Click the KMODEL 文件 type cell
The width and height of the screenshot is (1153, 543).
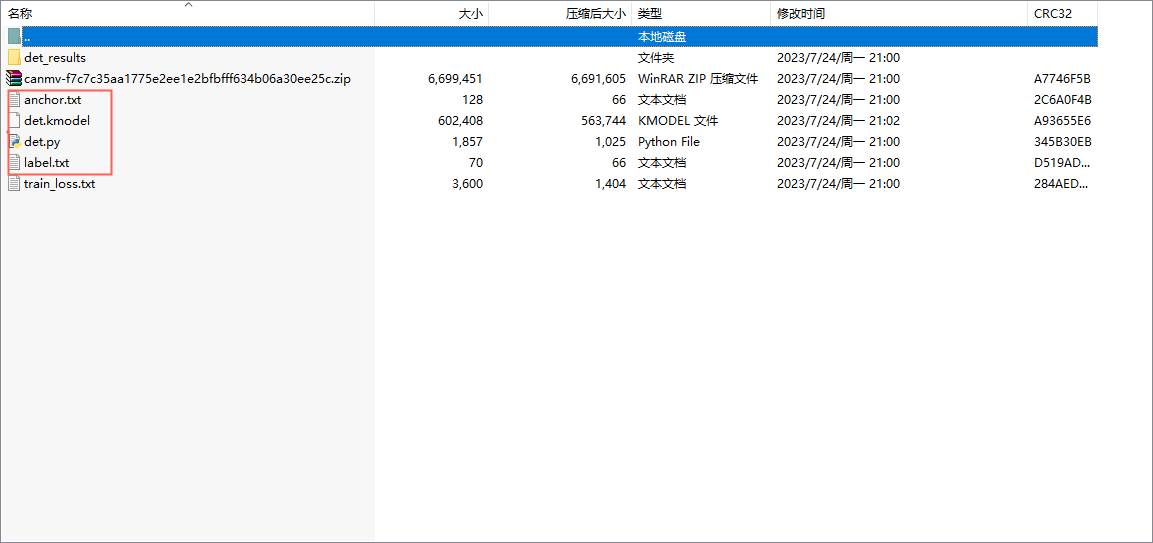(678, 121)
